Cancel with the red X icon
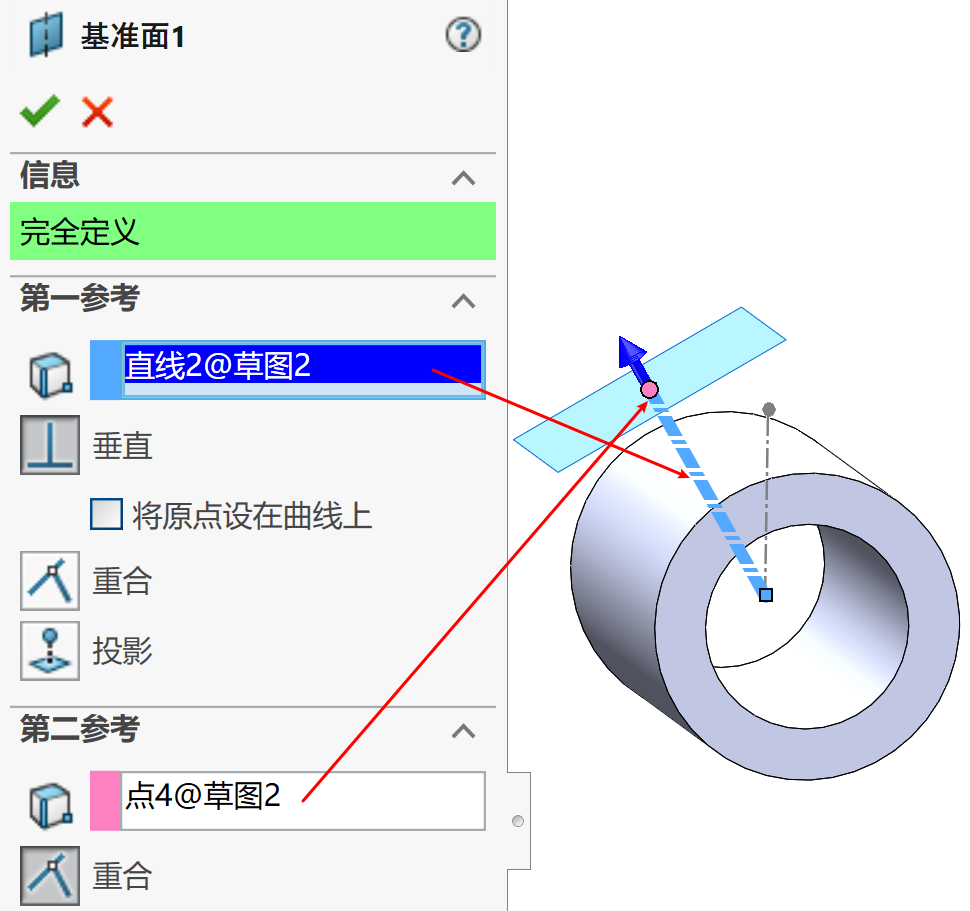This screenshot has height=911, width=970. 98,112
